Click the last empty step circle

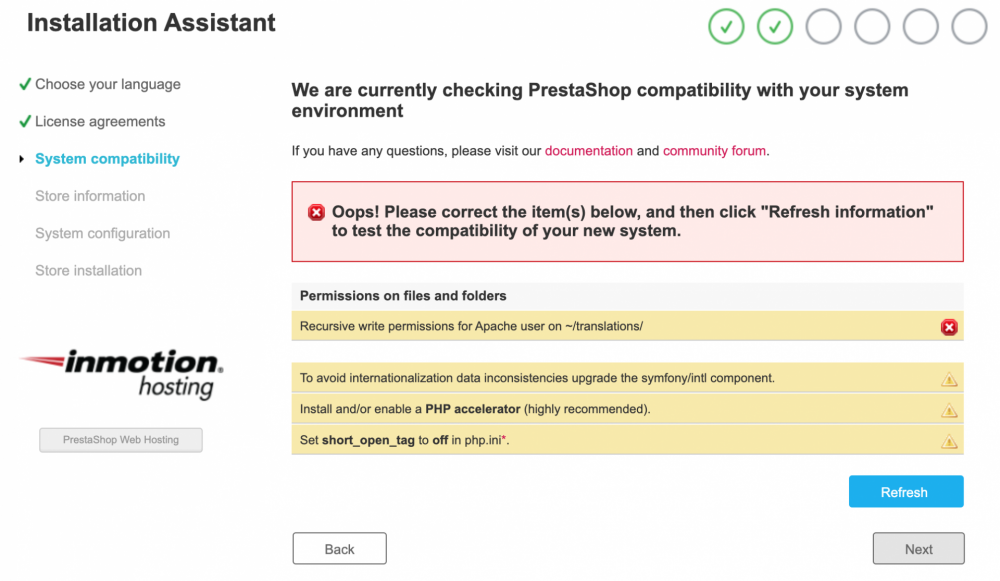(x=969, y=27)
